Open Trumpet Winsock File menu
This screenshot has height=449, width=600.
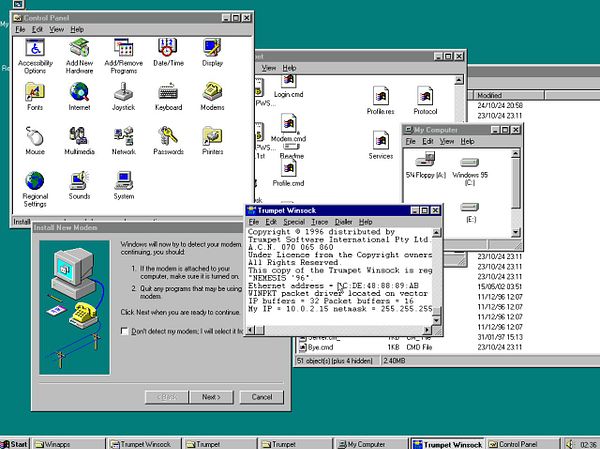254,222
